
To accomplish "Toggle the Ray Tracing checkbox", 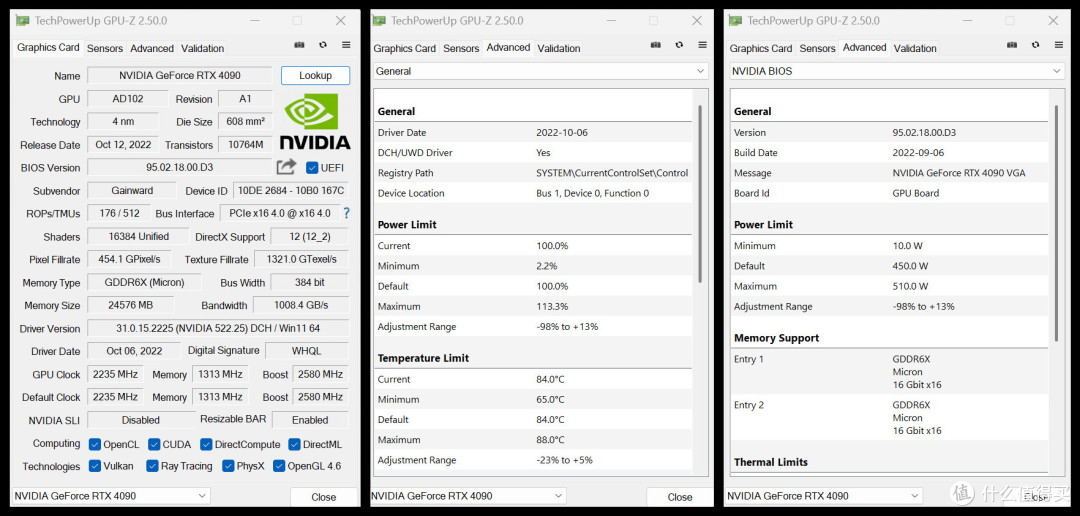I will pos(152,466).
